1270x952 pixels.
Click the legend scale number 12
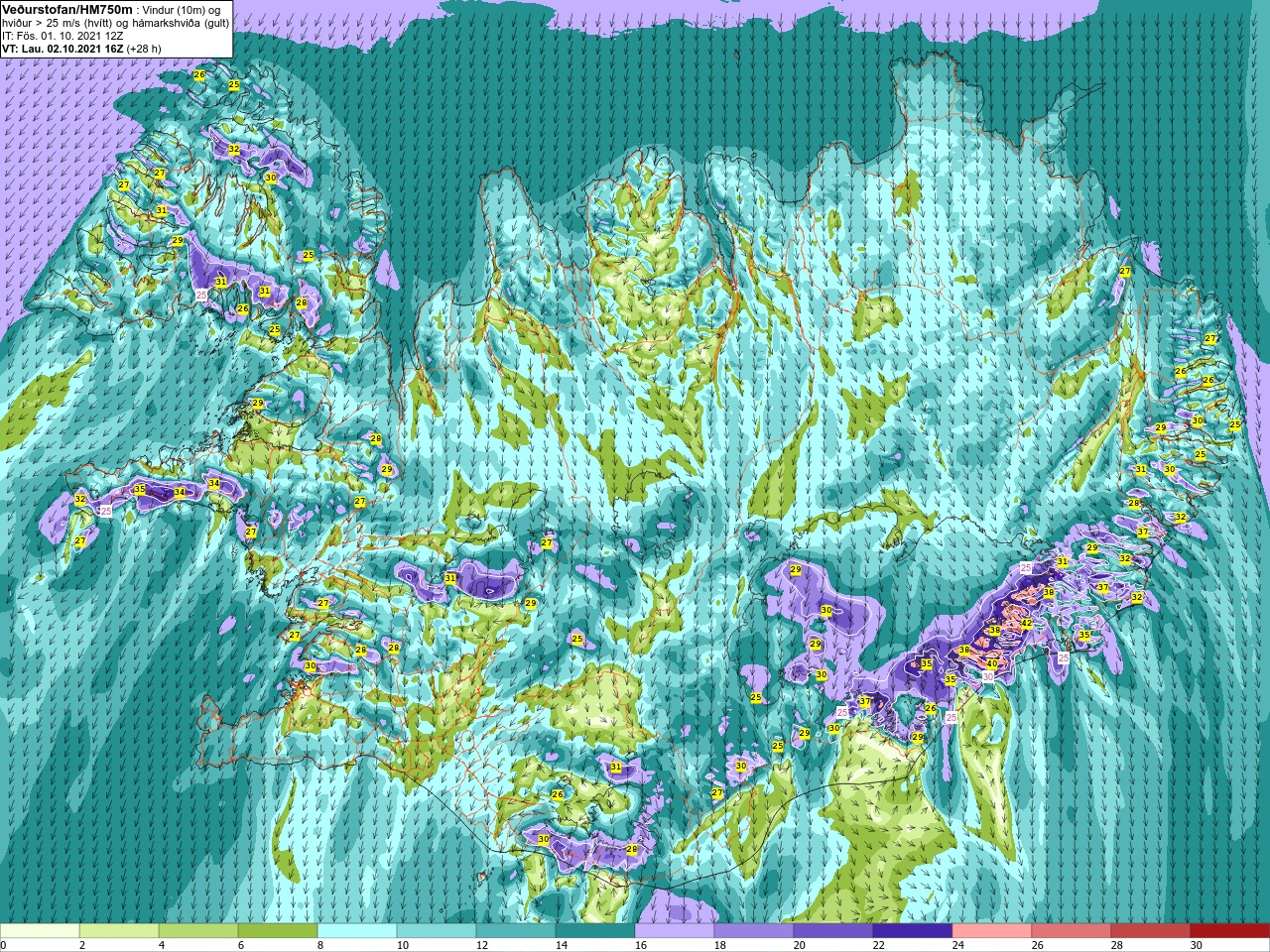481,945
